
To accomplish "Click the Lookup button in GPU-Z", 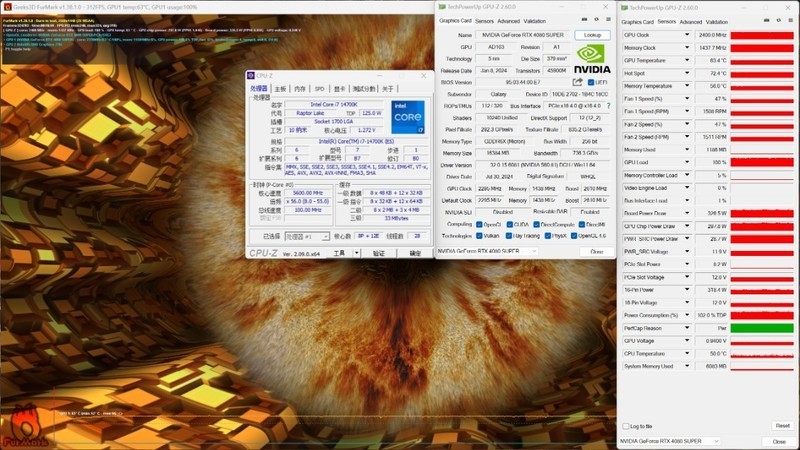I will point(592,35).
